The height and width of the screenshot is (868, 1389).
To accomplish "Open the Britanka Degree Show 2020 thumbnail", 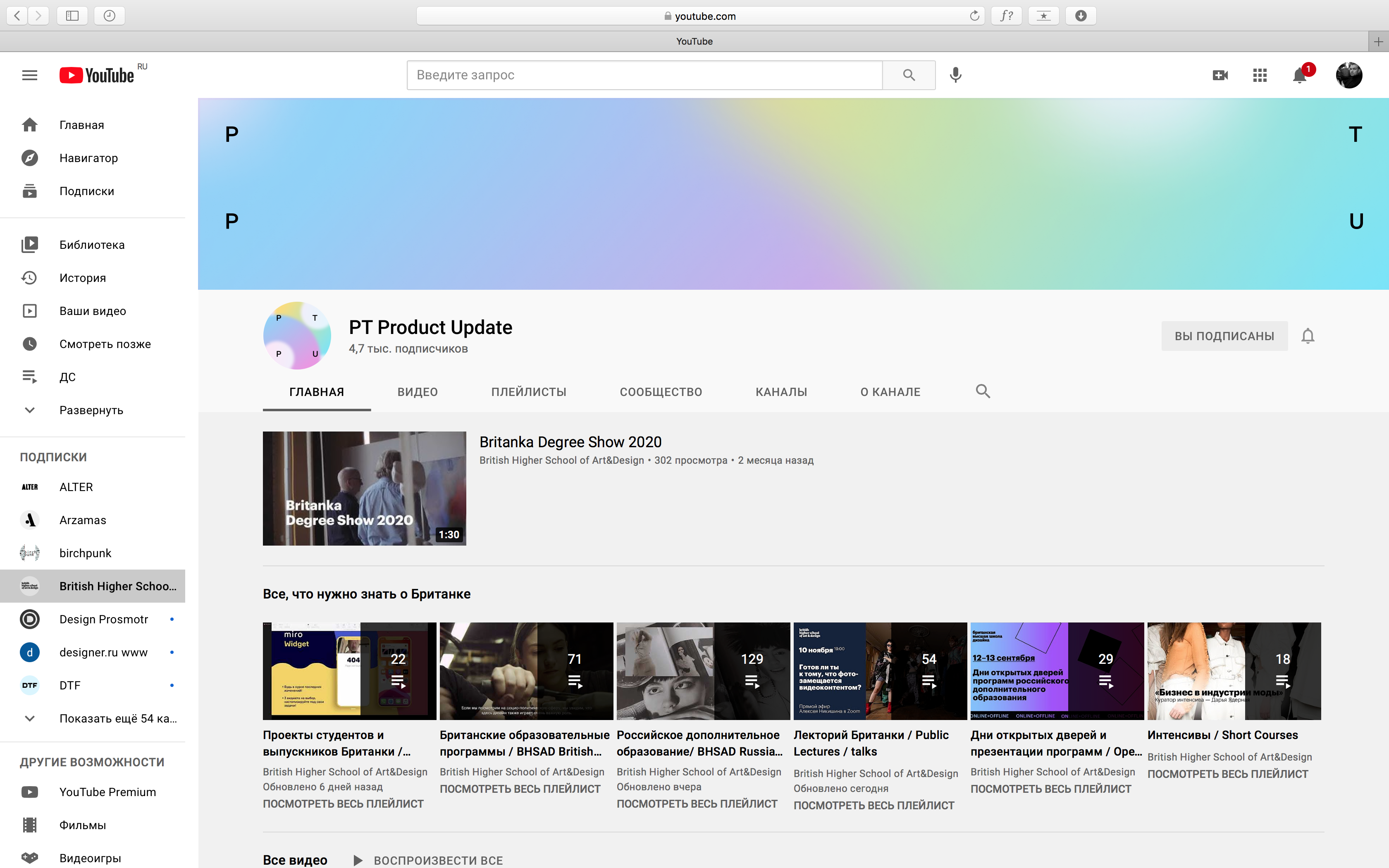I will pyautogui.click(x=364, y=488).
